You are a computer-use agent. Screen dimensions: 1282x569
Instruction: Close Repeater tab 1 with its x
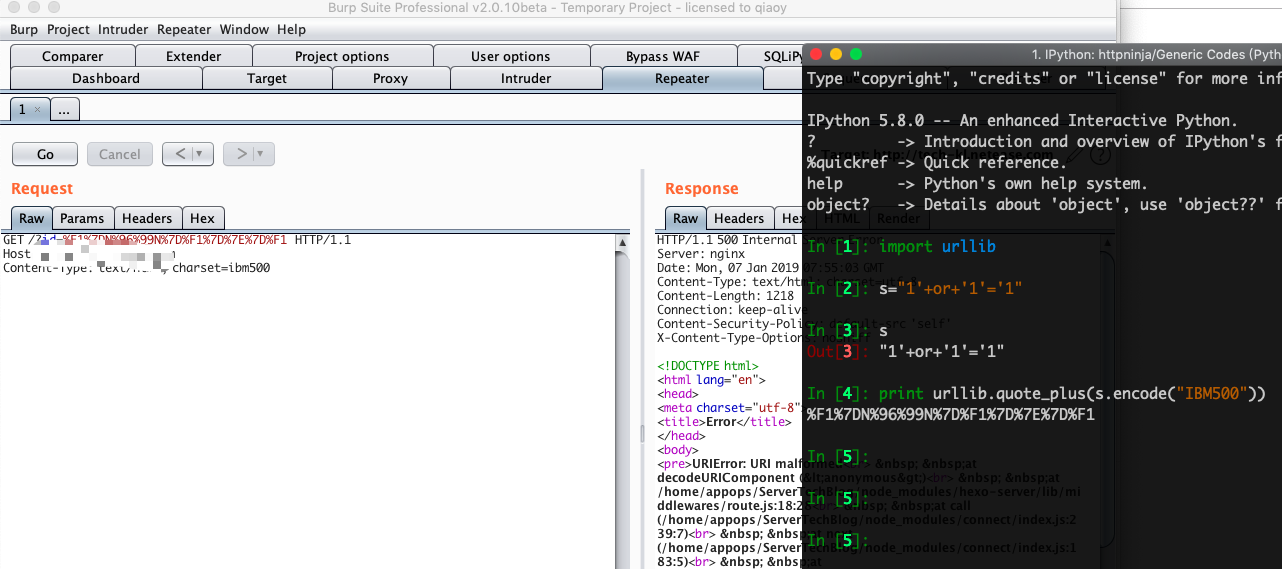click(x=38, y=110)
